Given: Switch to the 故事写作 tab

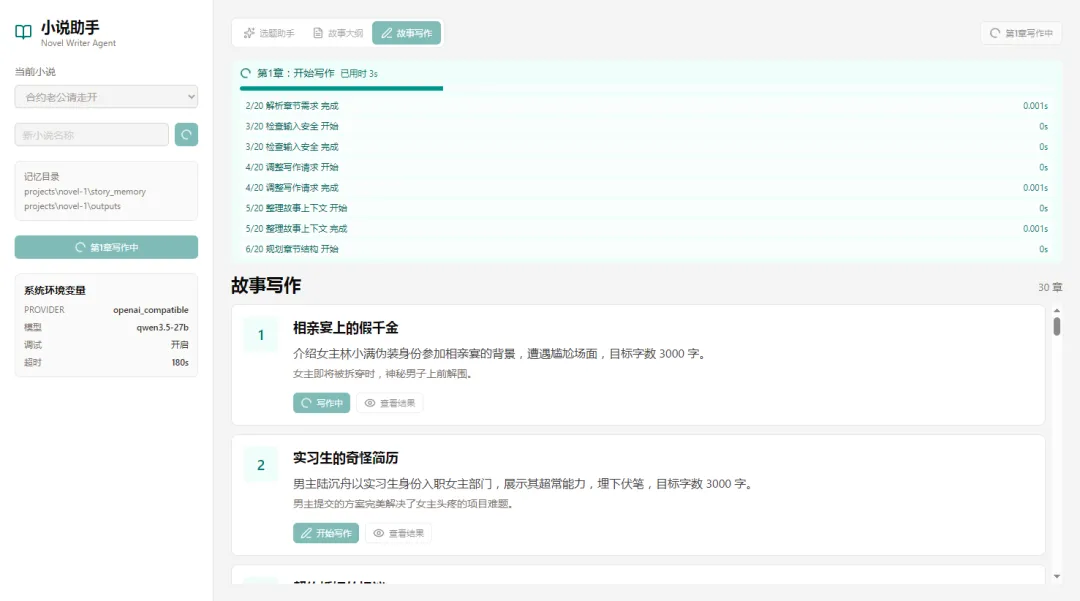Looking at the screenshot, I should tap(406, 33).
